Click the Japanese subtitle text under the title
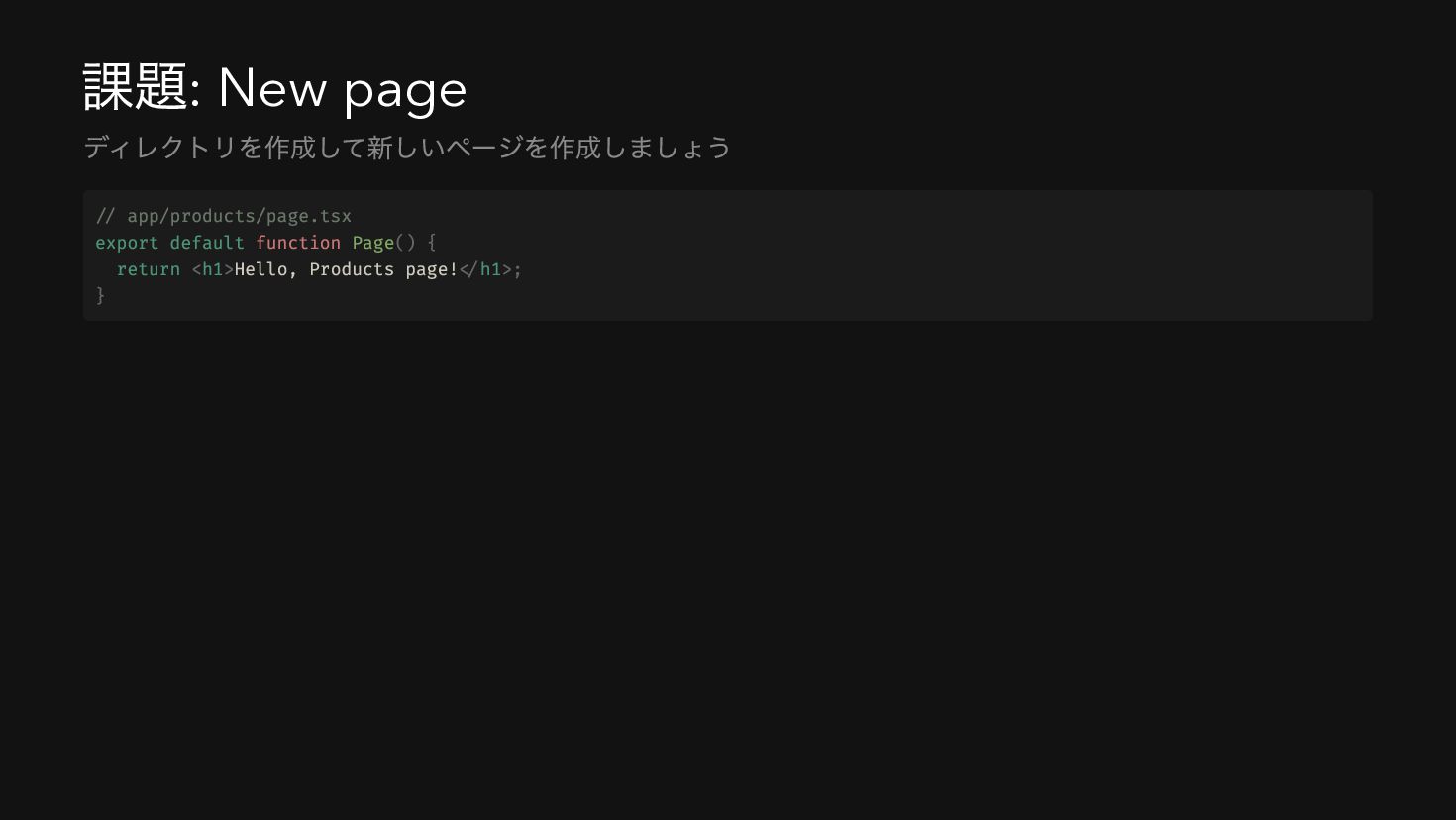Viewport: 1456px width, 820px height. click(x=407, y=148)
